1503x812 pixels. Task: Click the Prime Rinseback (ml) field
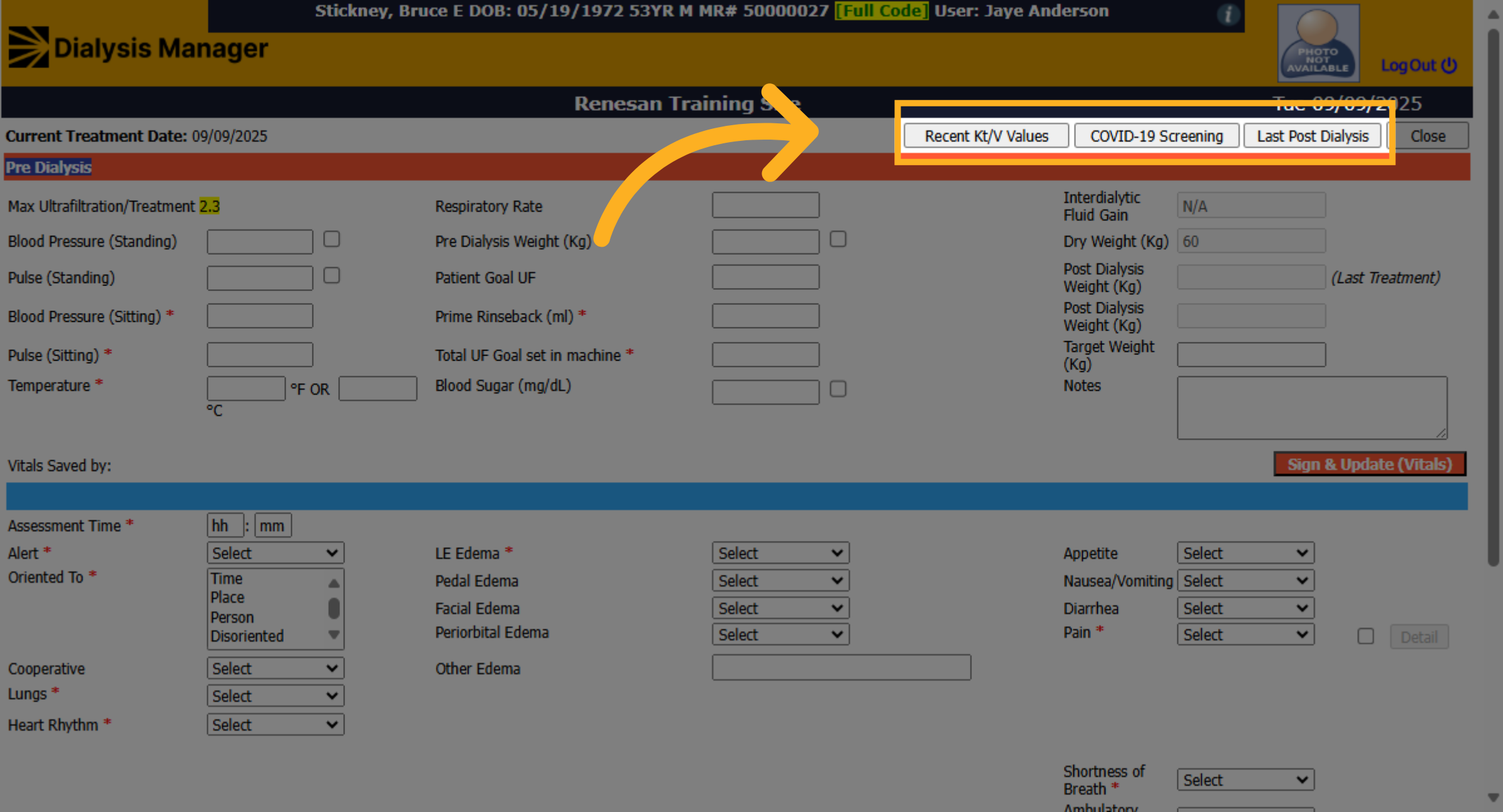765,316
